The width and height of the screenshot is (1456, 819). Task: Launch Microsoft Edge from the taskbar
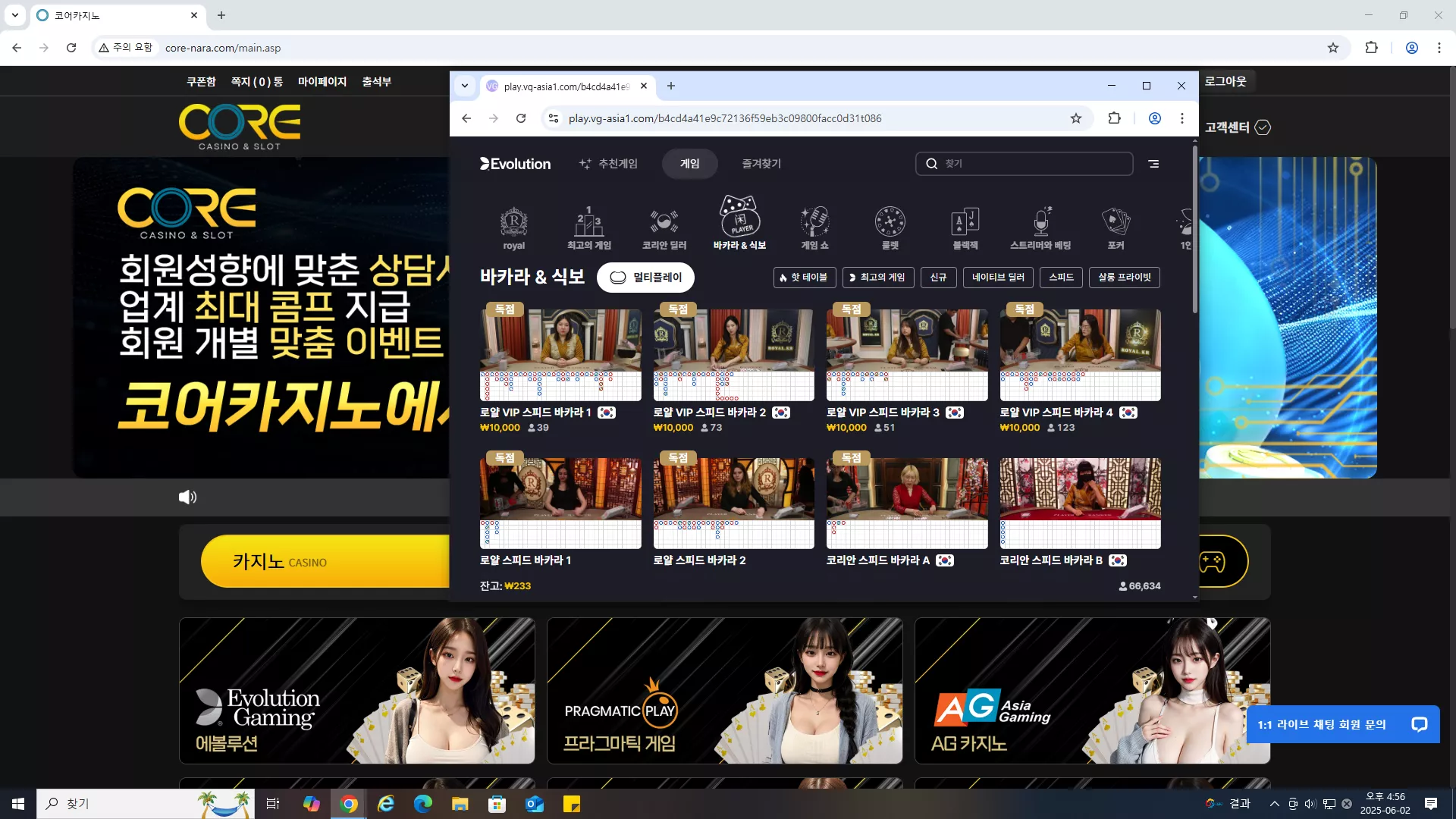coord(422,804)
